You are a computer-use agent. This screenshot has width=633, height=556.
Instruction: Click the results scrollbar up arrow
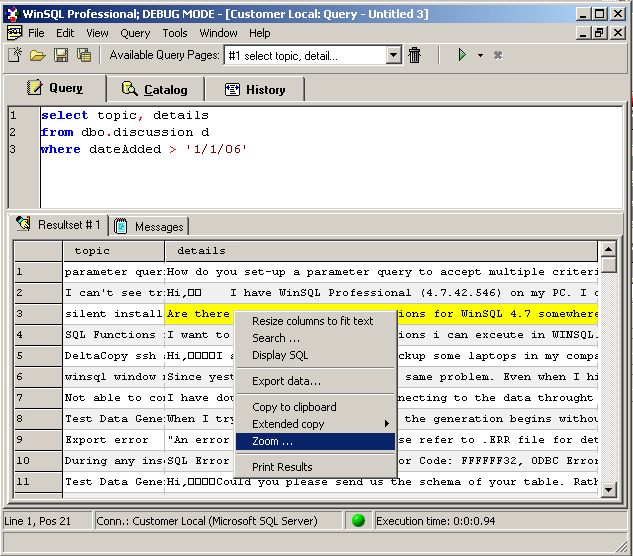point(608,249)
